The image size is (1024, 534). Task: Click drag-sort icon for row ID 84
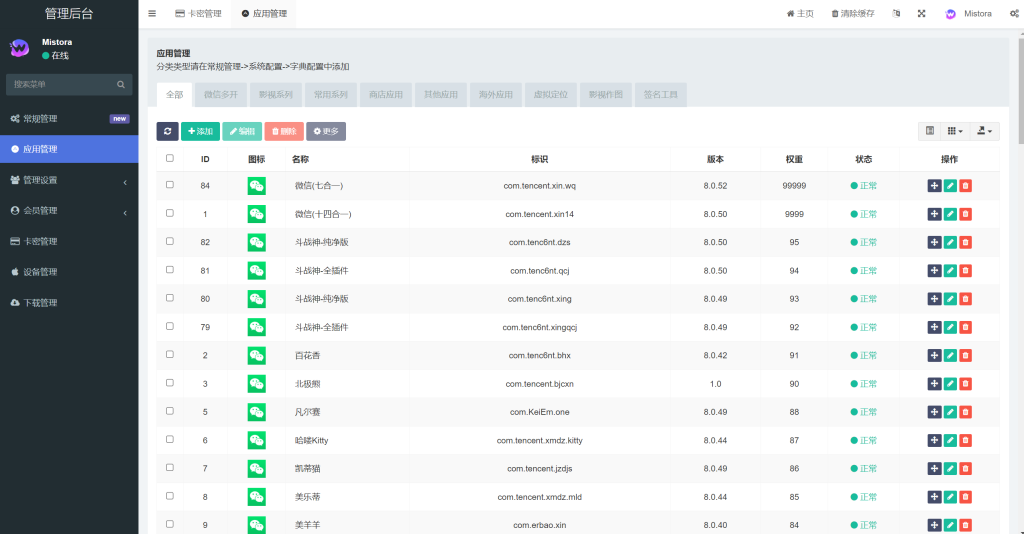pos(935,185)
